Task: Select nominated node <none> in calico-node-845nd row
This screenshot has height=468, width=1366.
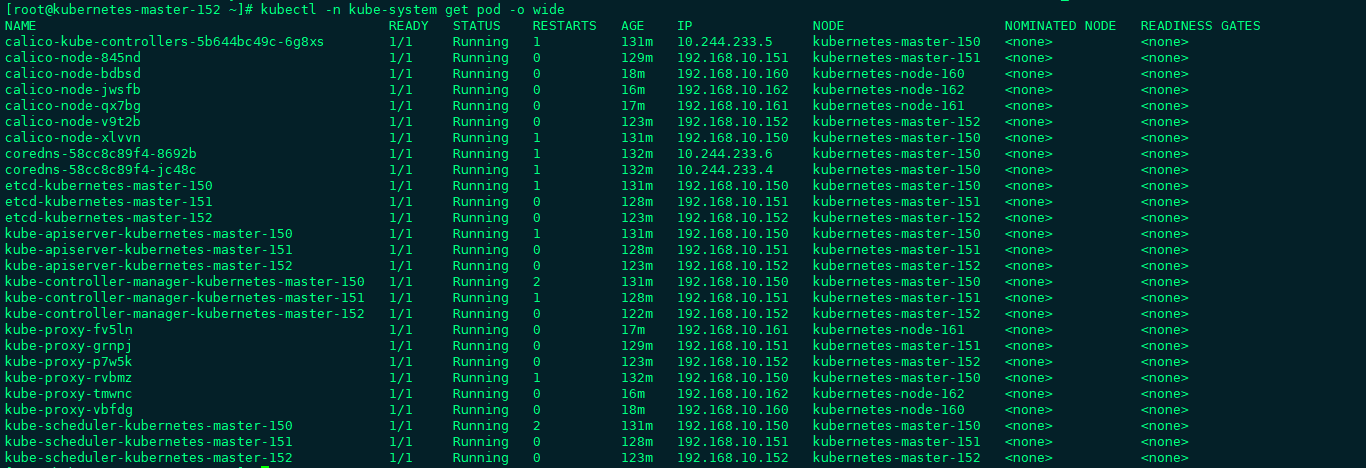Action: coord(1029,58)
